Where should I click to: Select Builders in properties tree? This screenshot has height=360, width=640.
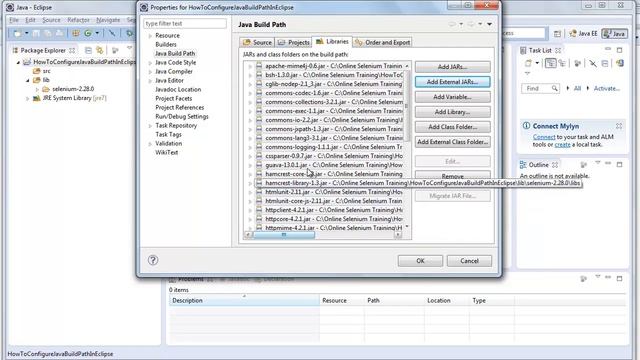pyautogui.click(x=166, y=44)
